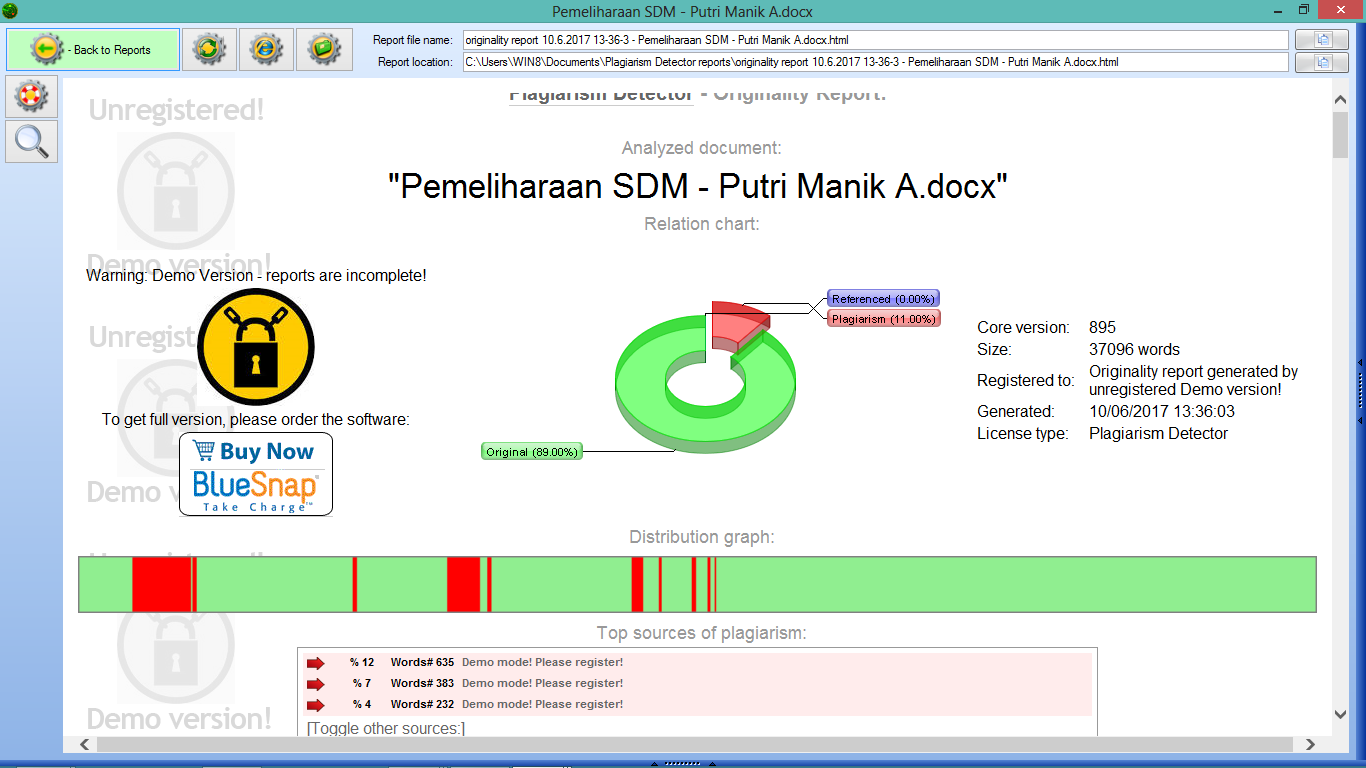Click the vertical scrollbar thumb
The height and width of the screenshot is (768, 1366).
[1341, 135]
